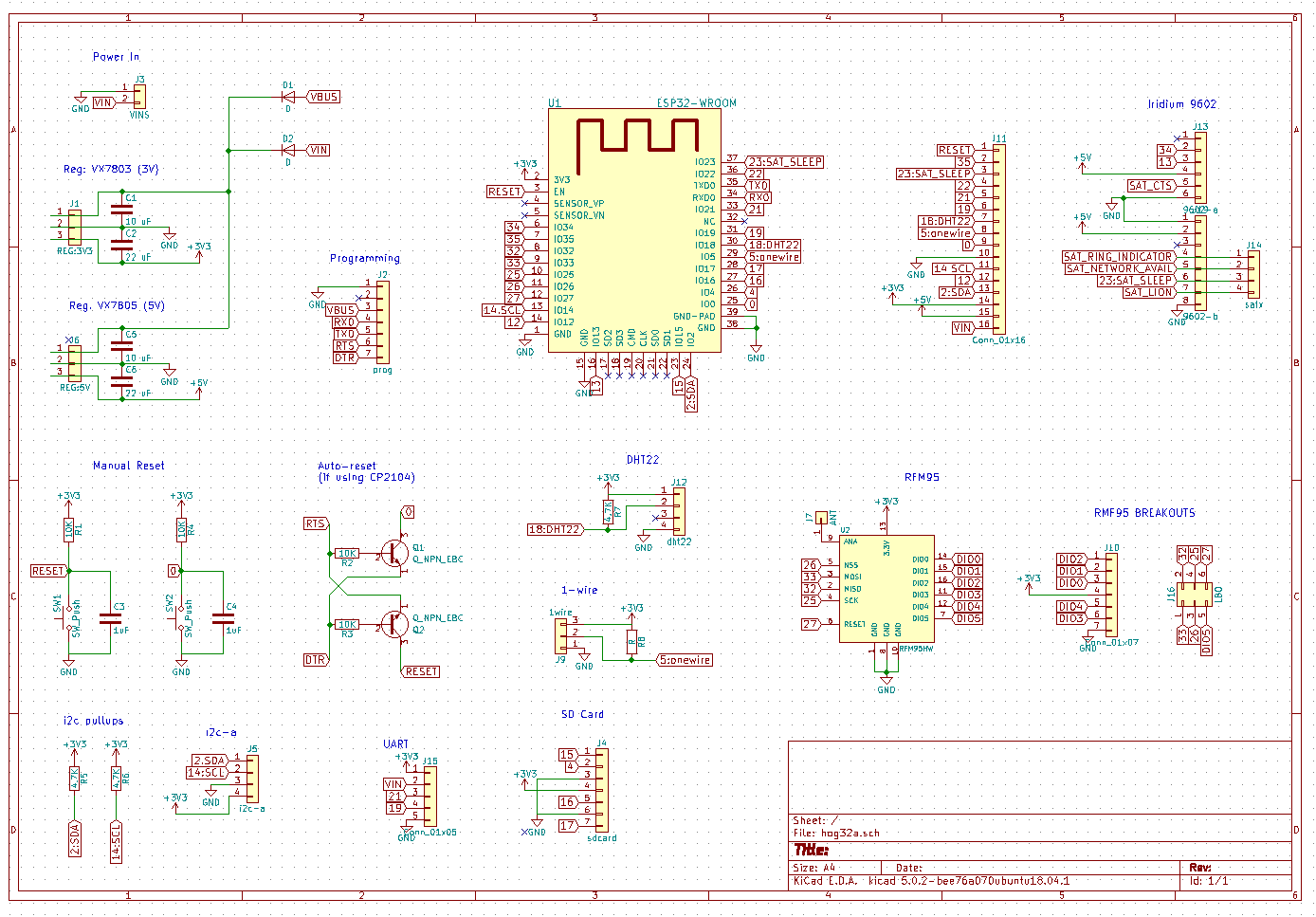
Task: Click capacitor C1 10 uF
Action: tap(121, 210)
